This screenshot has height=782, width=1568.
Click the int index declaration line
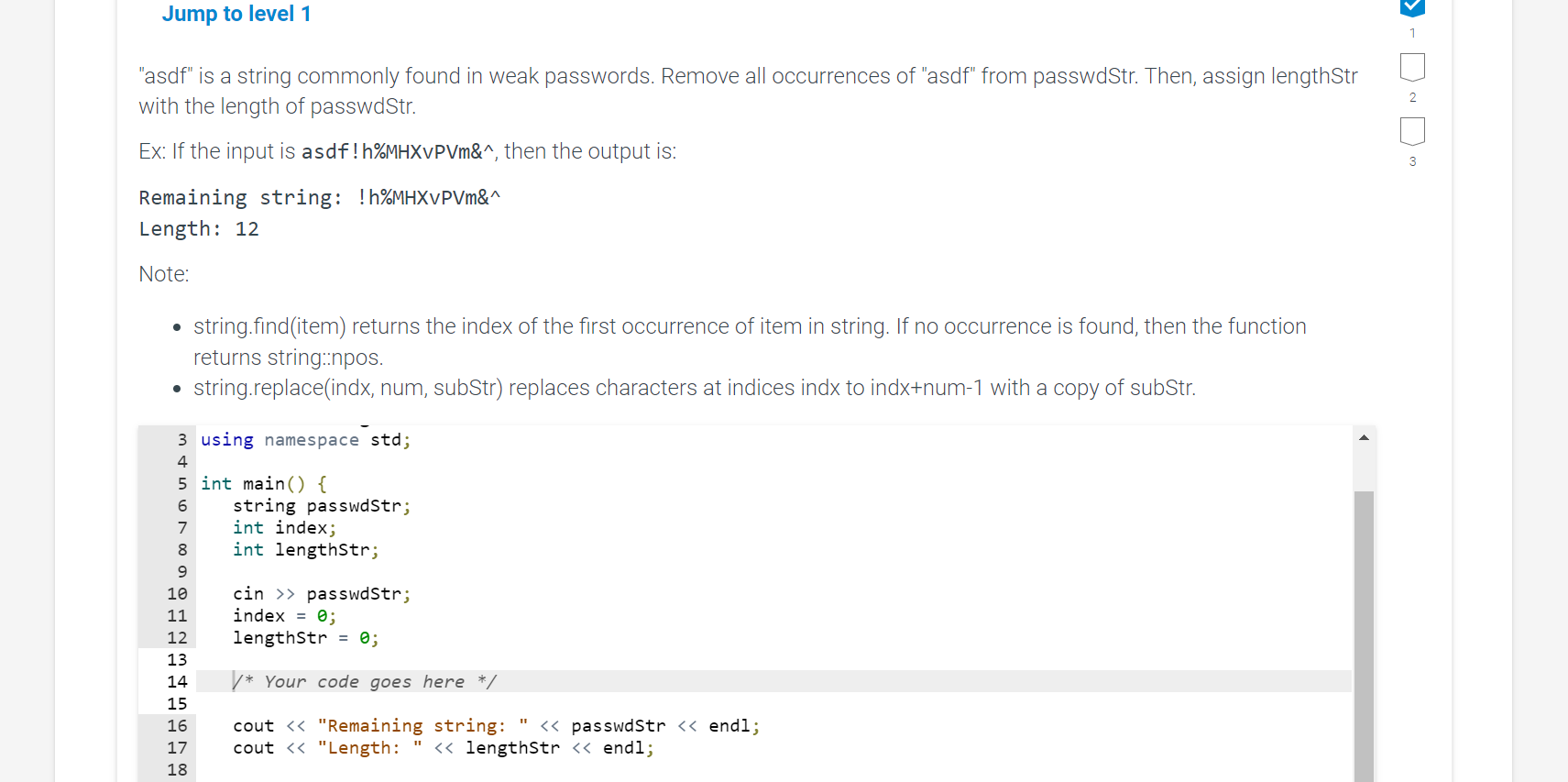point(282,527)
